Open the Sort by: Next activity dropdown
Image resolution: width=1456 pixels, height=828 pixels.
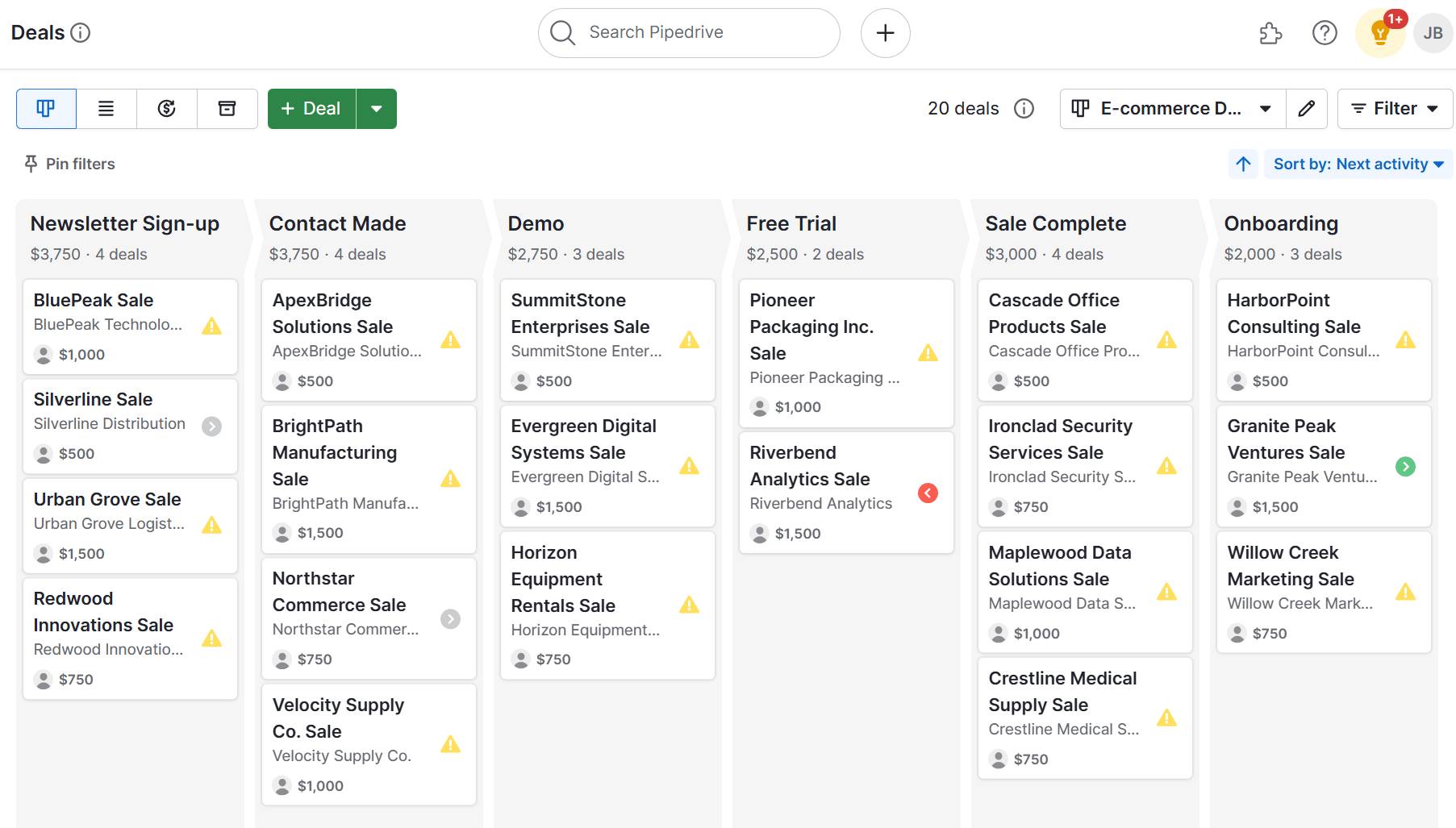coord(1358,164)
